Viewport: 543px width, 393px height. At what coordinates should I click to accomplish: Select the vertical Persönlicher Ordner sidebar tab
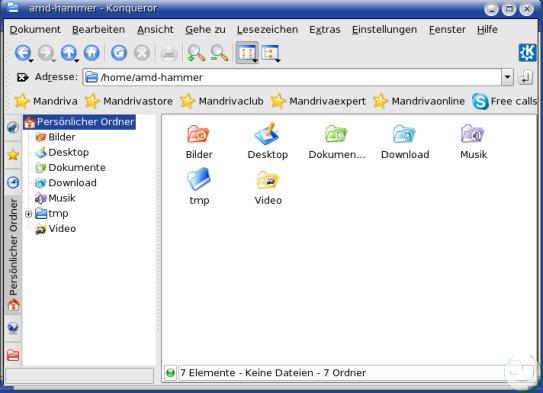pyautogui.click(x=14, y=255)
